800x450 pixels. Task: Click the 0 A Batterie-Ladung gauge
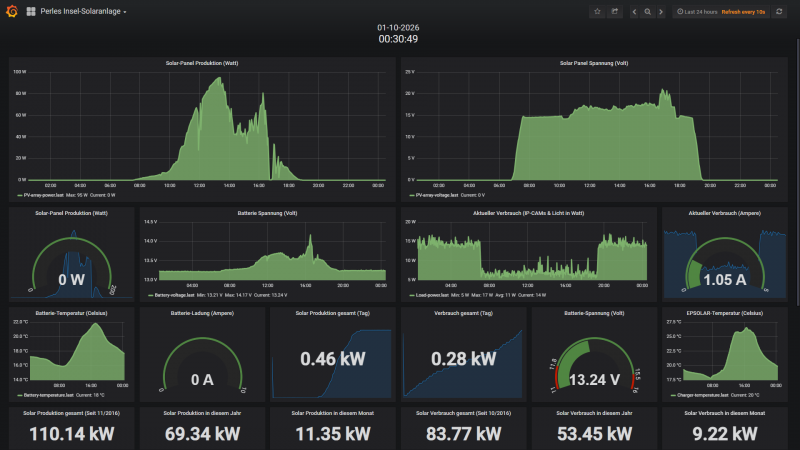[202, 366]
